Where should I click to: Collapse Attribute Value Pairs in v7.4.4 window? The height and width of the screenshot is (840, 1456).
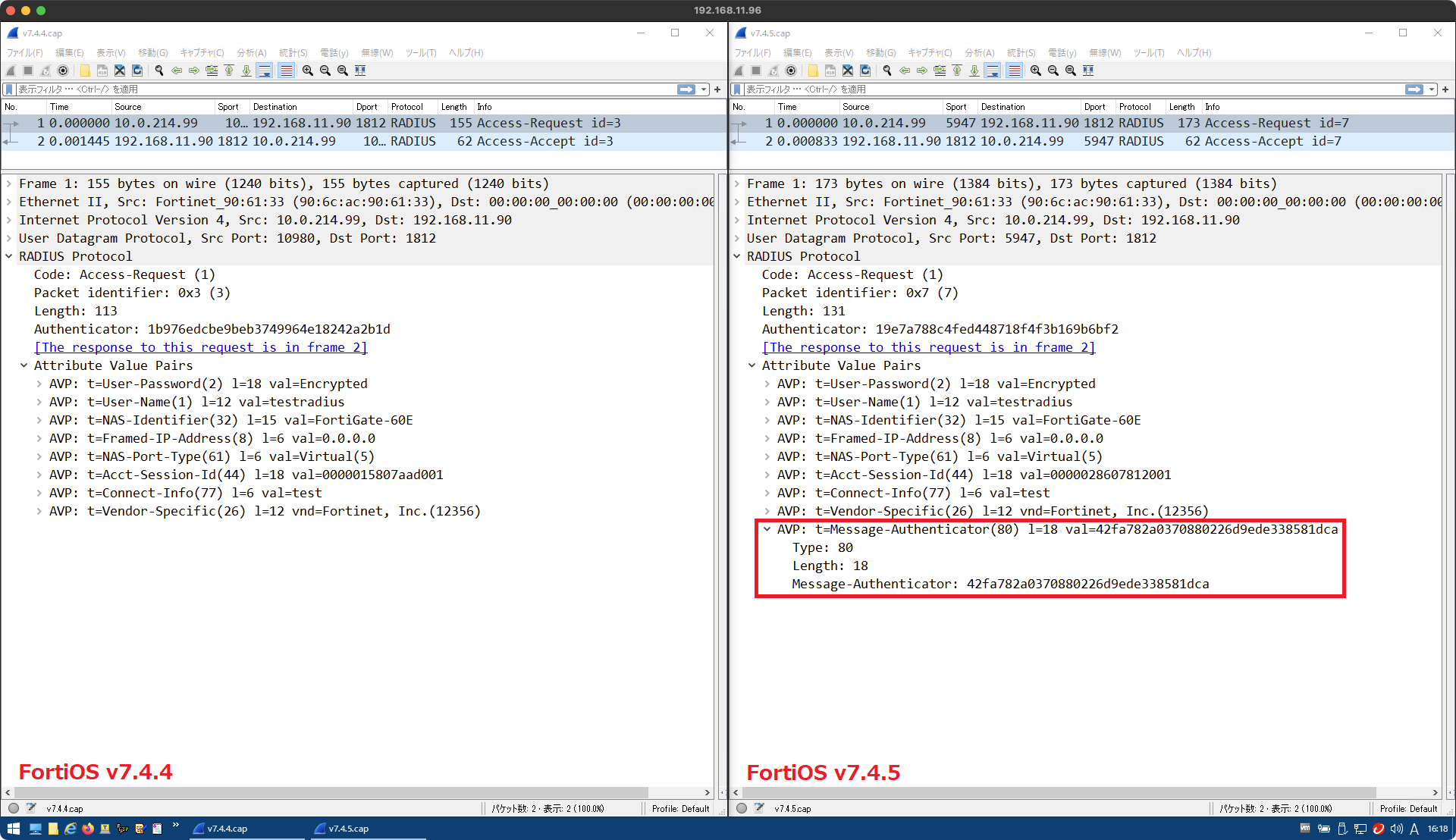(24, 365)
